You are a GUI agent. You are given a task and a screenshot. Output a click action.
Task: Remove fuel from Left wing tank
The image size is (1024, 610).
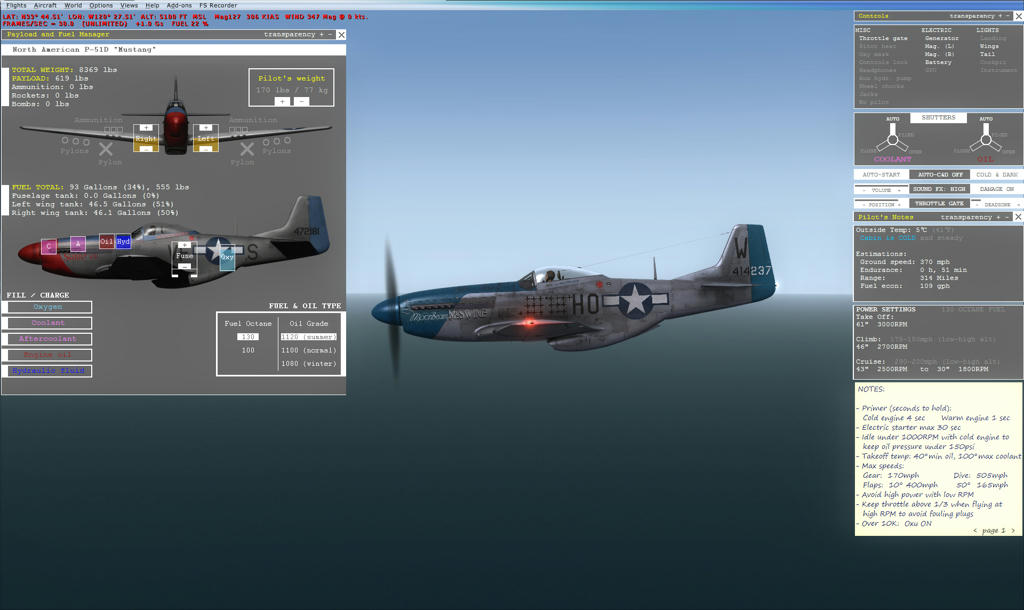tap(206, 149)
